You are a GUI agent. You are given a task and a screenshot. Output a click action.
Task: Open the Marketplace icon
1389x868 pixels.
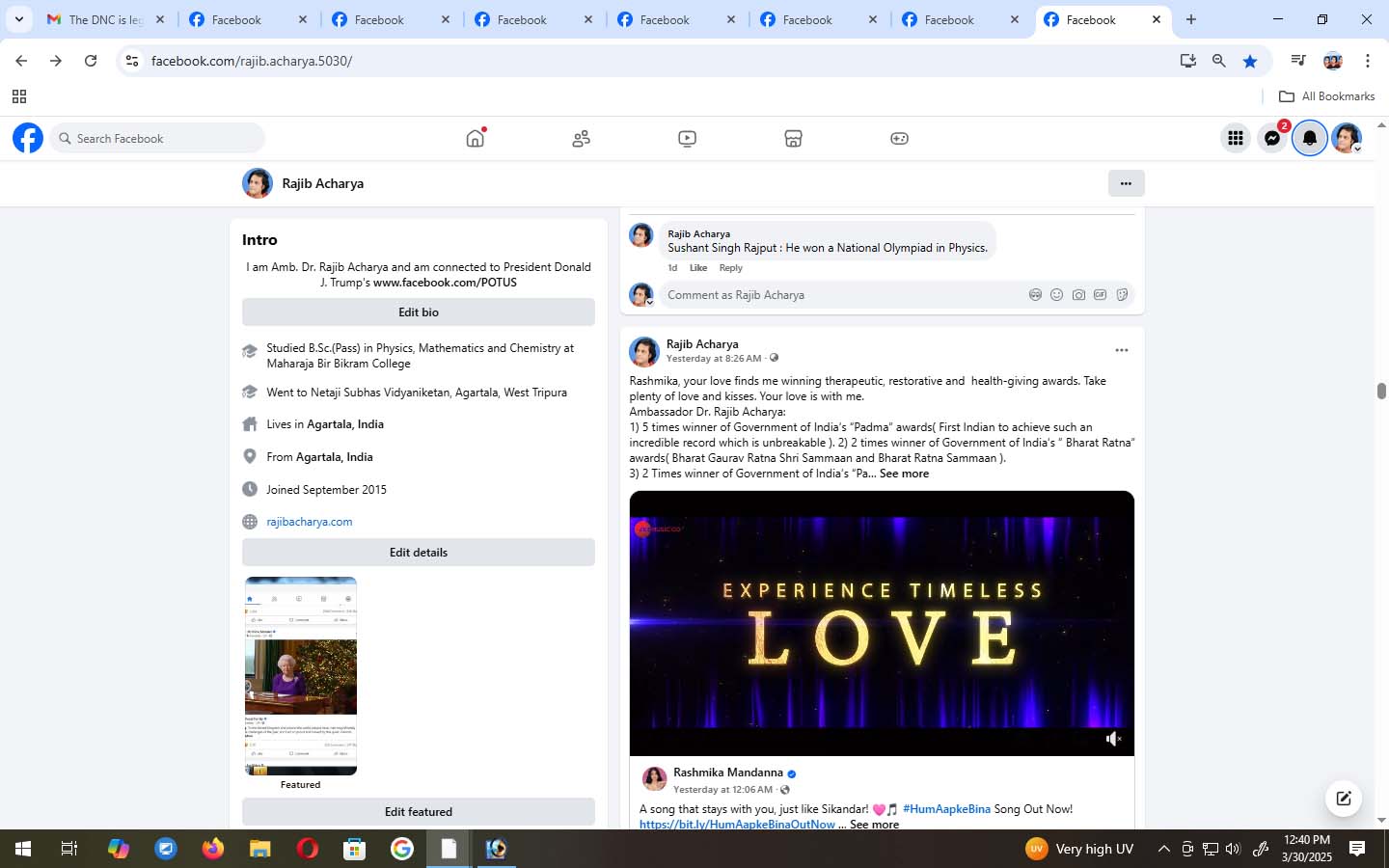pyautogui.click(x=793, y=139)
